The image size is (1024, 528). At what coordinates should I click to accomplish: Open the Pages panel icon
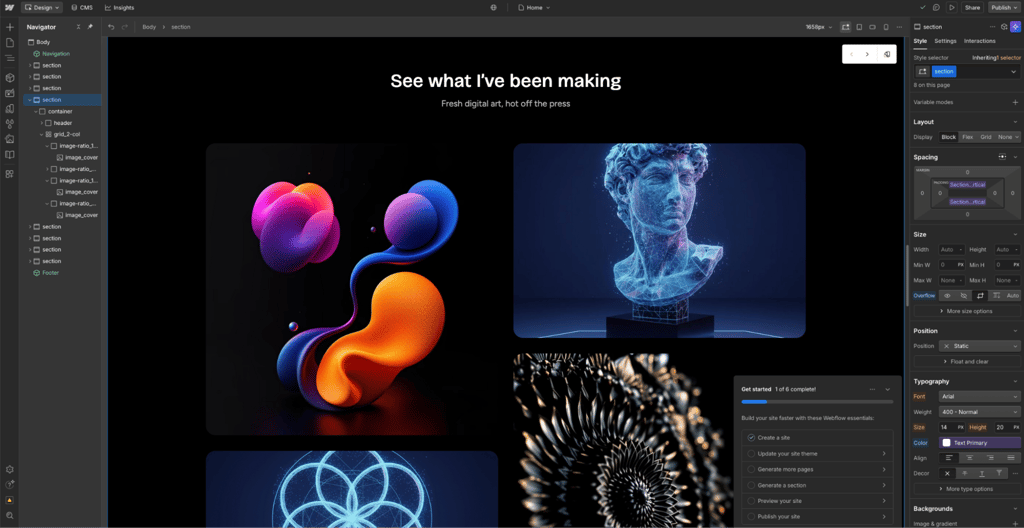[x=9, y=42]
